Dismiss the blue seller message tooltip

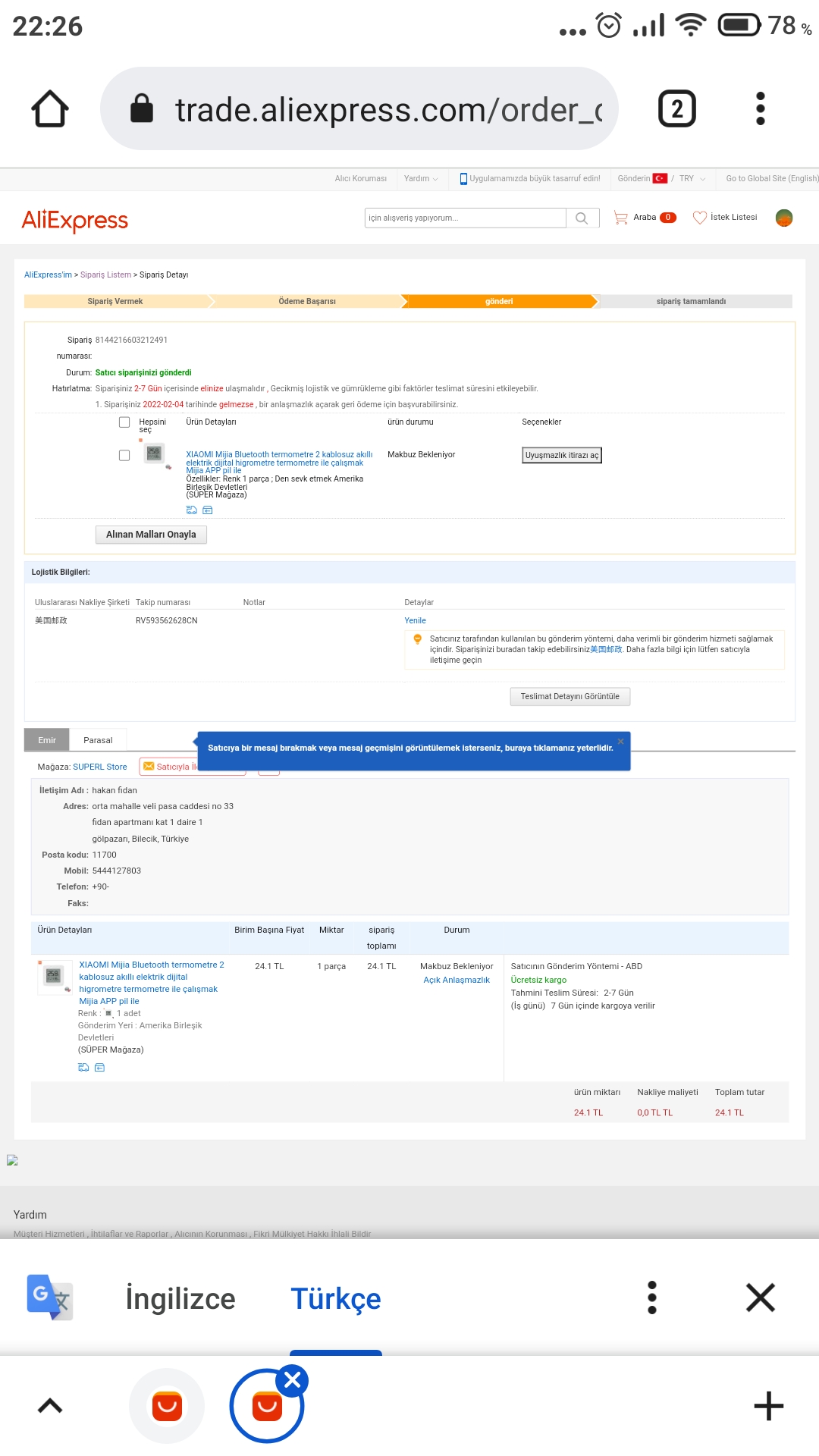tap(620, 741)
